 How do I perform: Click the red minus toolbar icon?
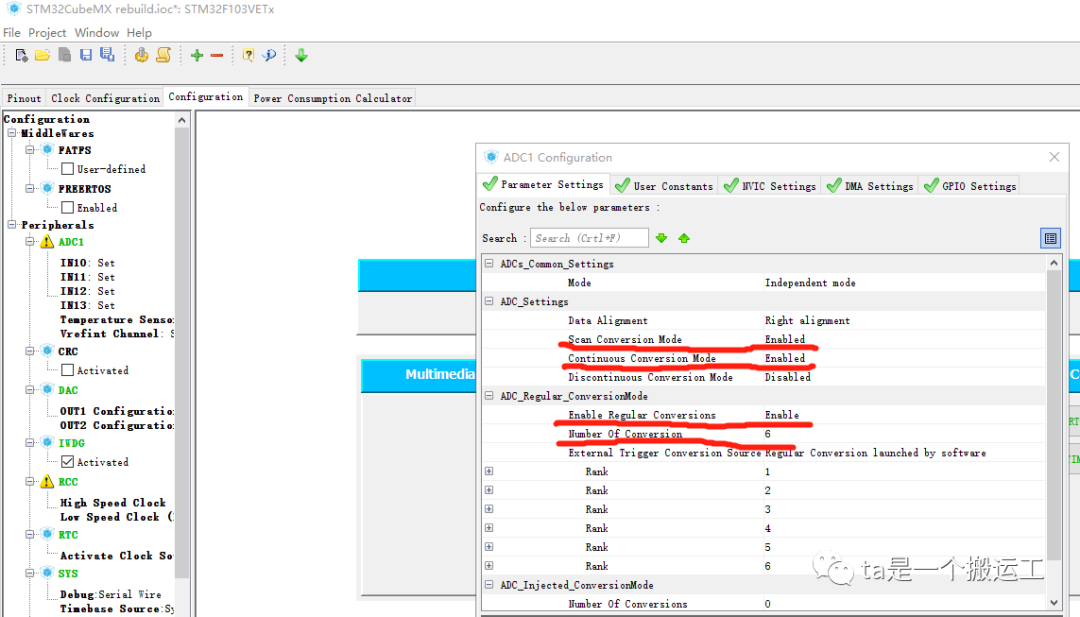pyautogui.click(x=216, y=56)
